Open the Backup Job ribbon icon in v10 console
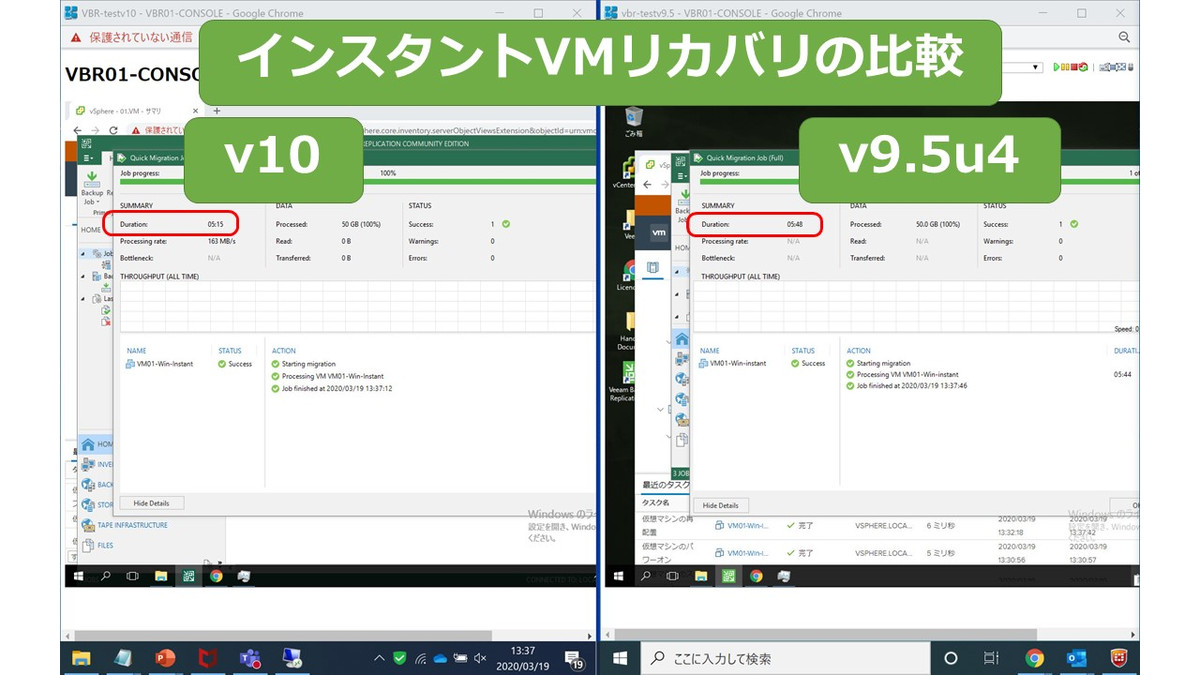1200x675 pixels. (92, 187)
